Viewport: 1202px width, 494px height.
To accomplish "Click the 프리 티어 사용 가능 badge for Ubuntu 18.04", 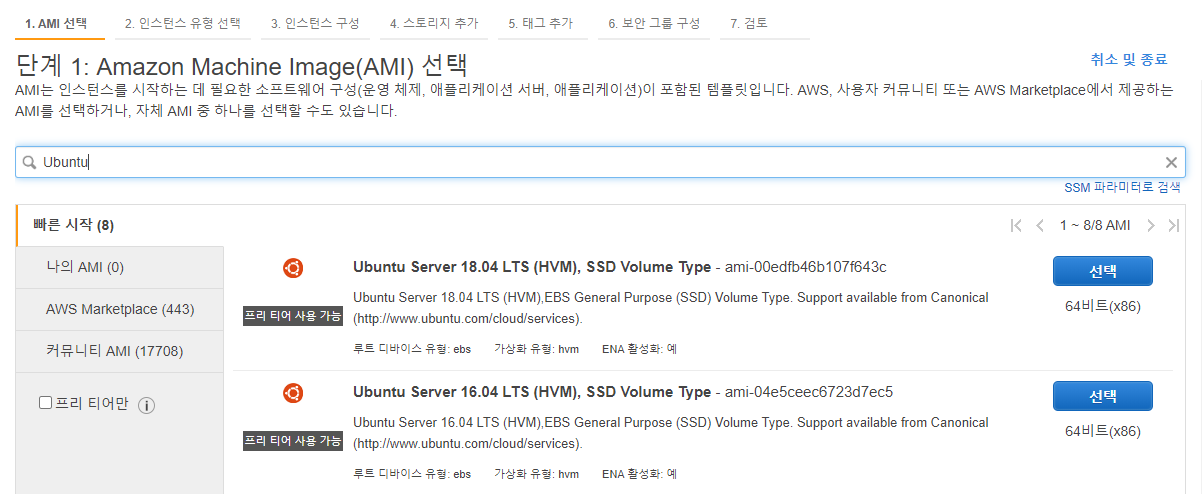I will point(293,317).
